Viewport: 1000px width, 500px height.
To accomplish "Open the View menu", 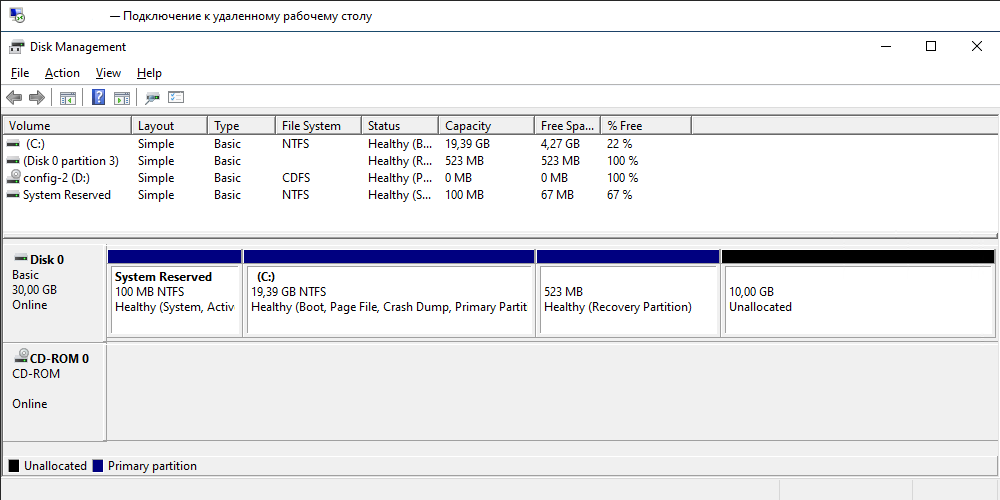I will (x=108, y=73).
